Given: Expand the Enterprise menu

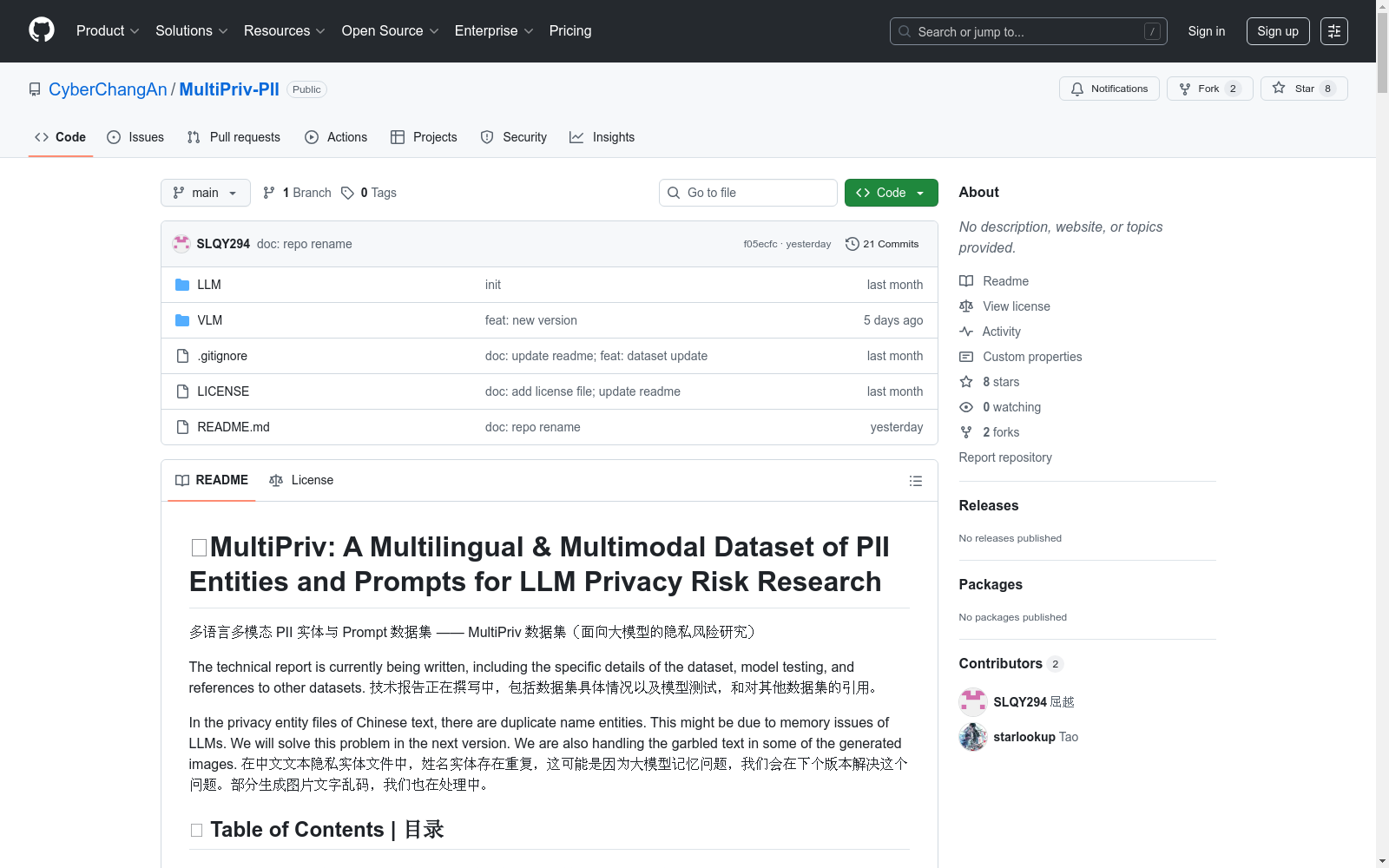Looking at the screenshot, I should 493,31.
